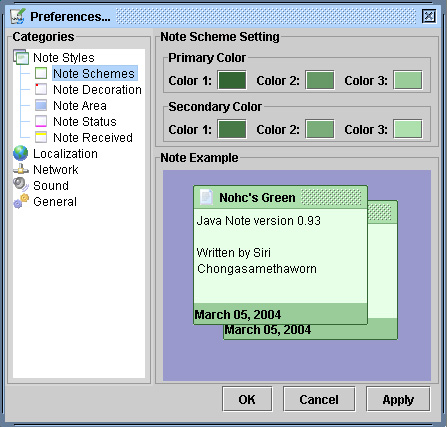Screen dimensions: 447x427
Task: Click the Note Area blue icon
Action: (x=41, y=105)
